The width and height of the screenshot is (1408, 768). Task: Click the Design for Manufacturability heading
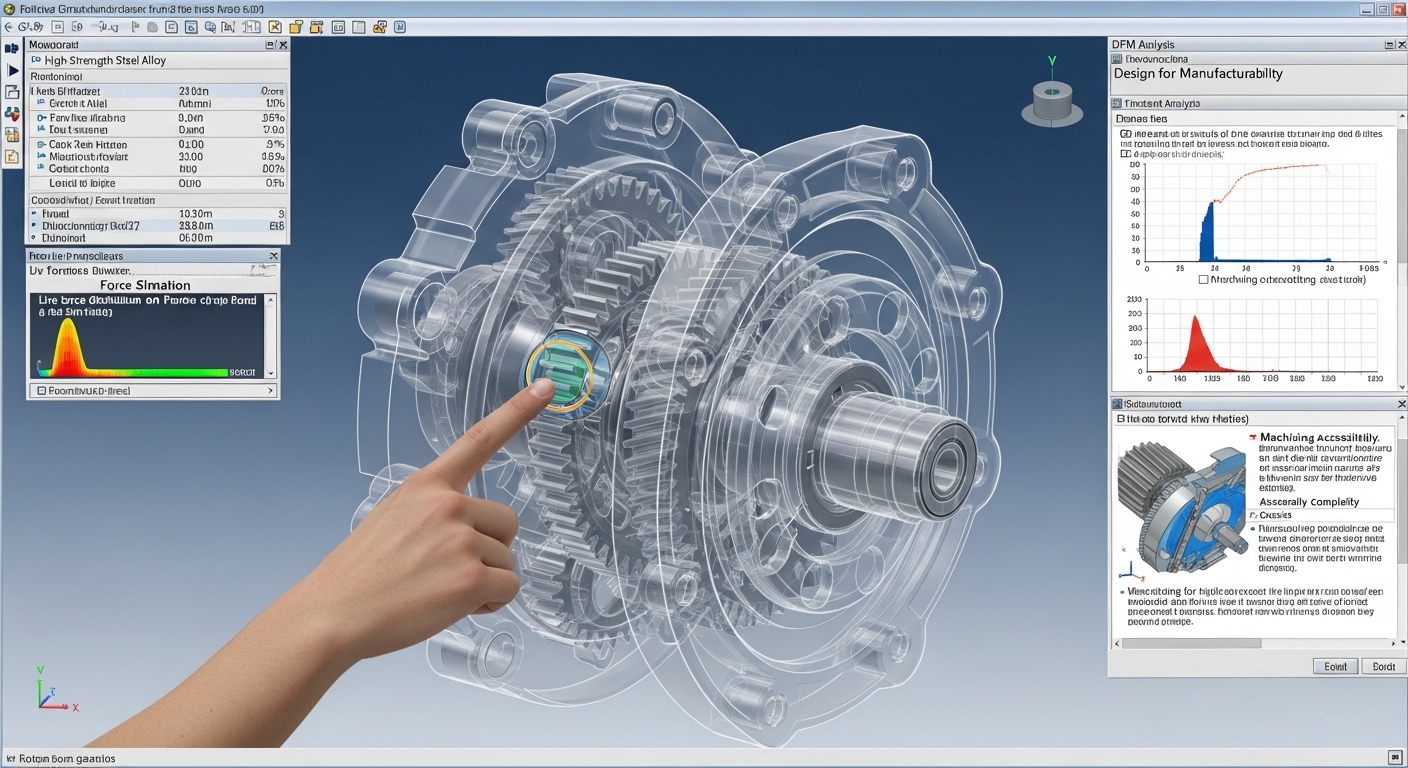click(x=1198, y=74)
